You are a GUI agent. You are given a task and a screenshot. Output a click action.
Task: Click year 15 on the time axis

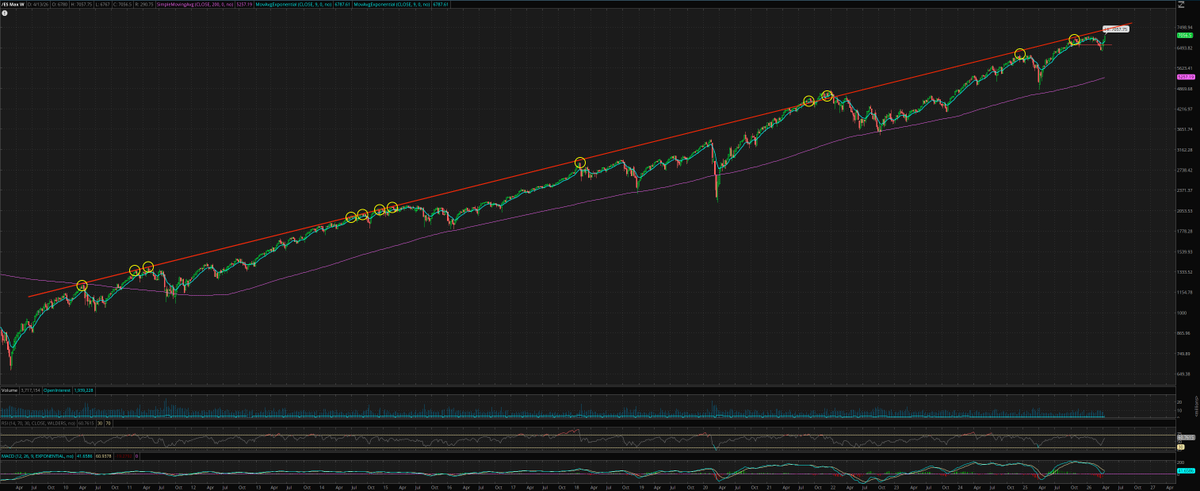click(386, 487)
